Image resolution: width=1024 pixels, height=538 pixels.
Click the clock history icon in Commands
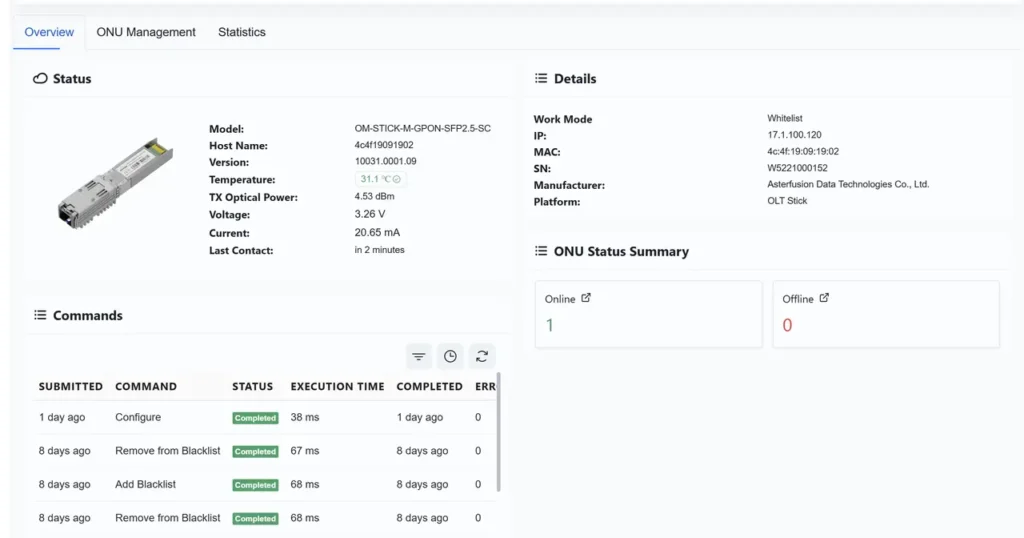tap(451, 357)
